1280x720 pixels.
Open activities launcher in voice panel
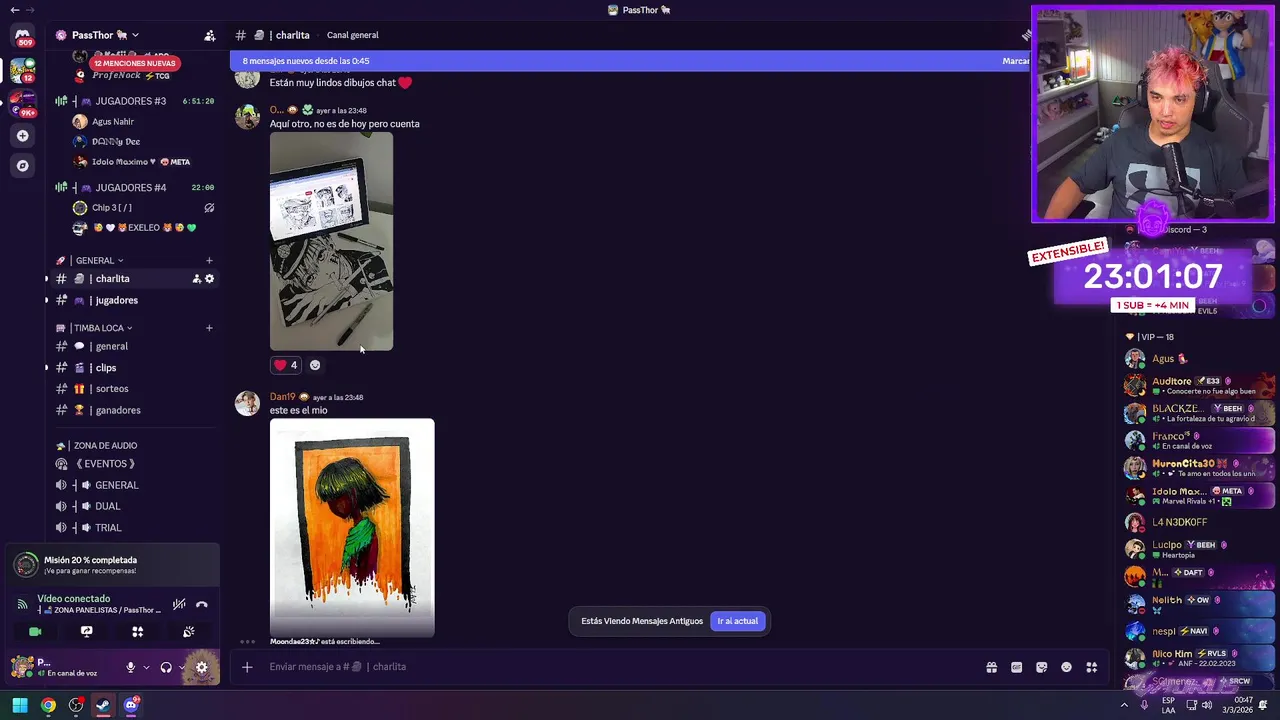(137, 632)
